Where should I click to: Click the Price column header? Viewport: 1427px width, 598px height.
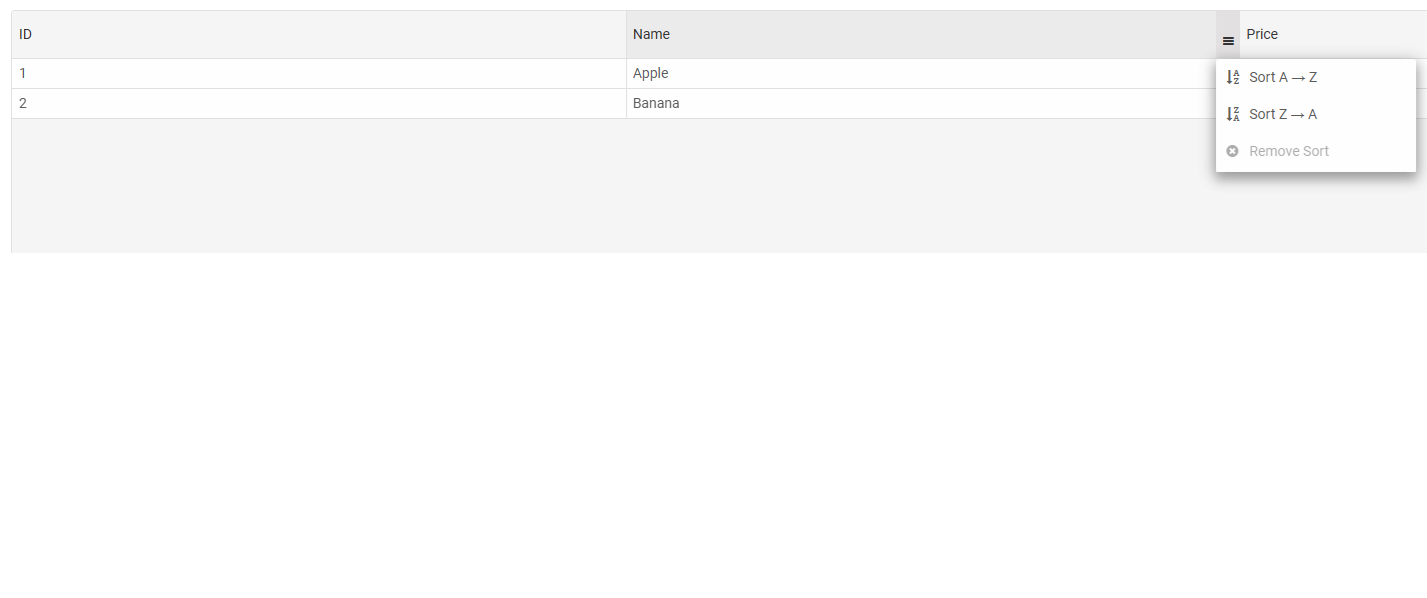pyautogui.click(x=1262, y=34)
